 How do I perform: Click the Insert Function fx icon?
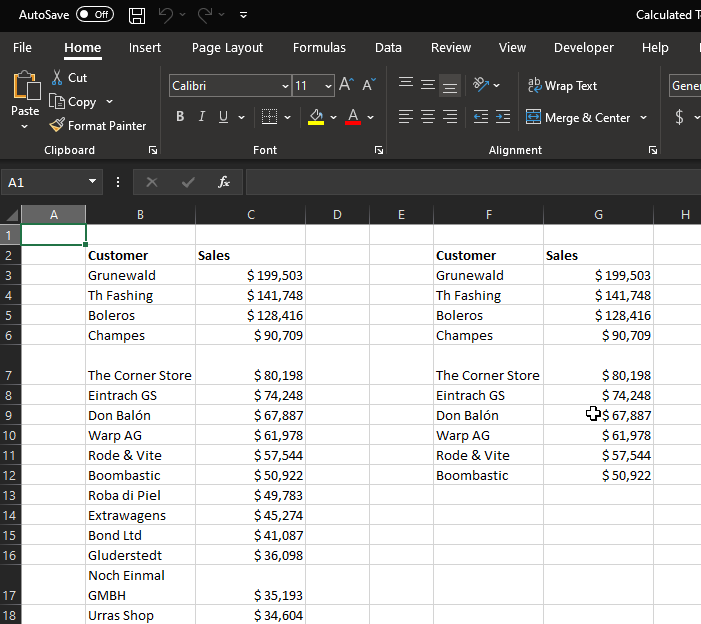pos(224,182)
